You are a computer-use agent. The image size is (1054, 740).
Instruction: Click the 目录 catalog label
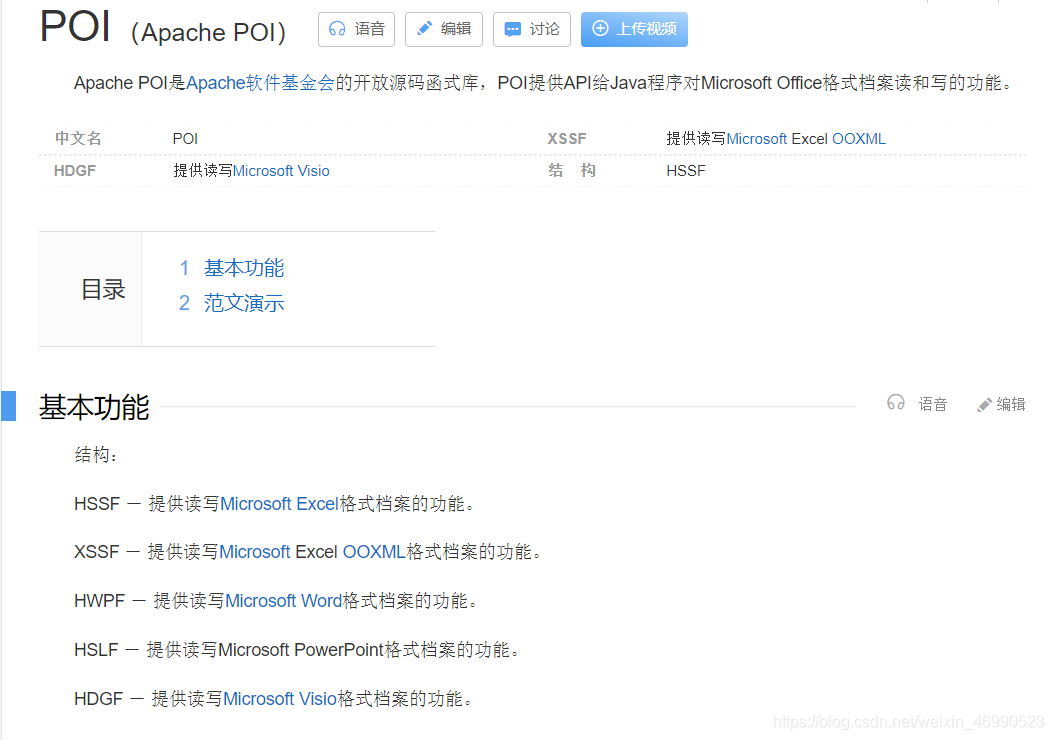(102, 288)
